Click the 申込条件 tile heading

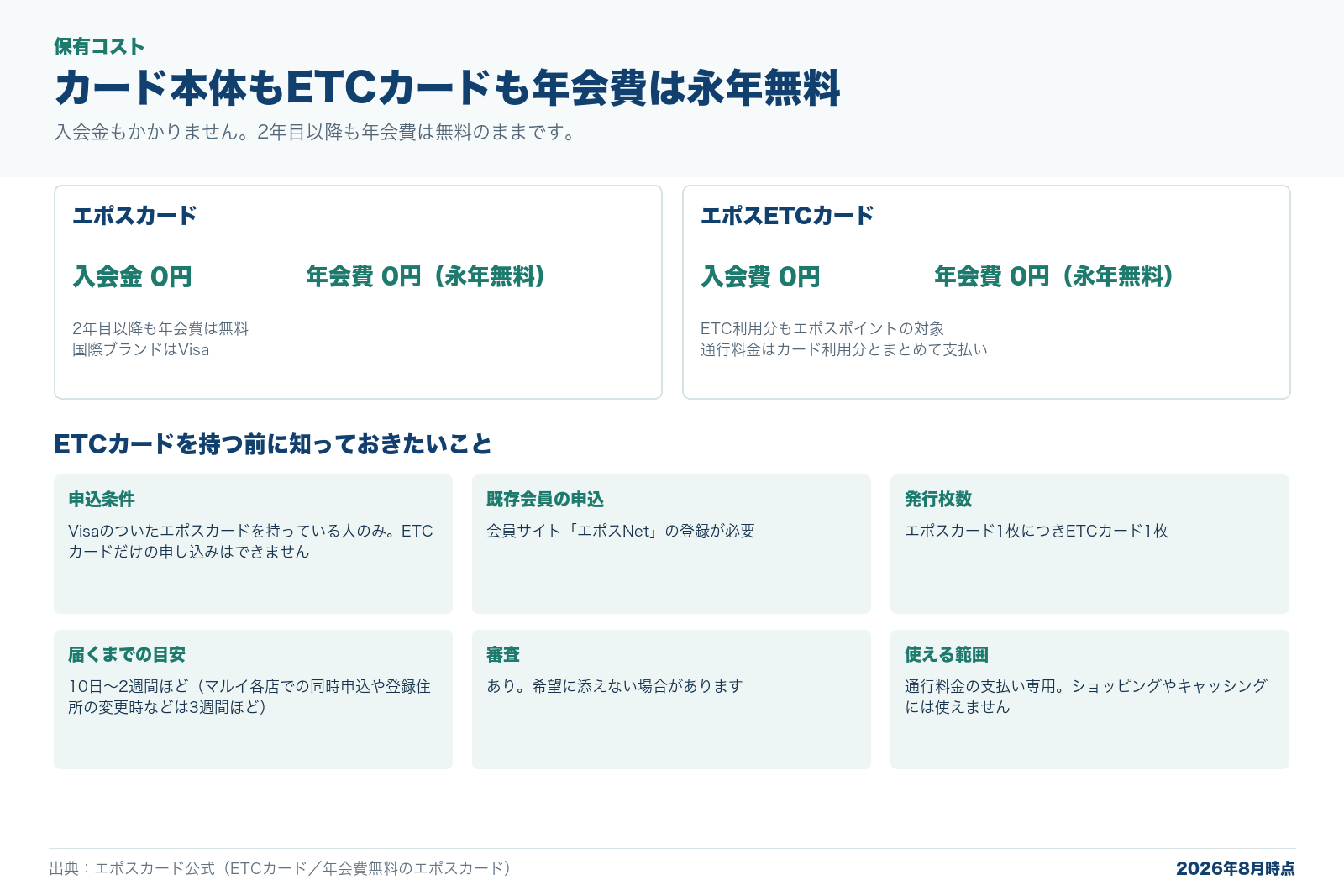click(x=102, y=500)
